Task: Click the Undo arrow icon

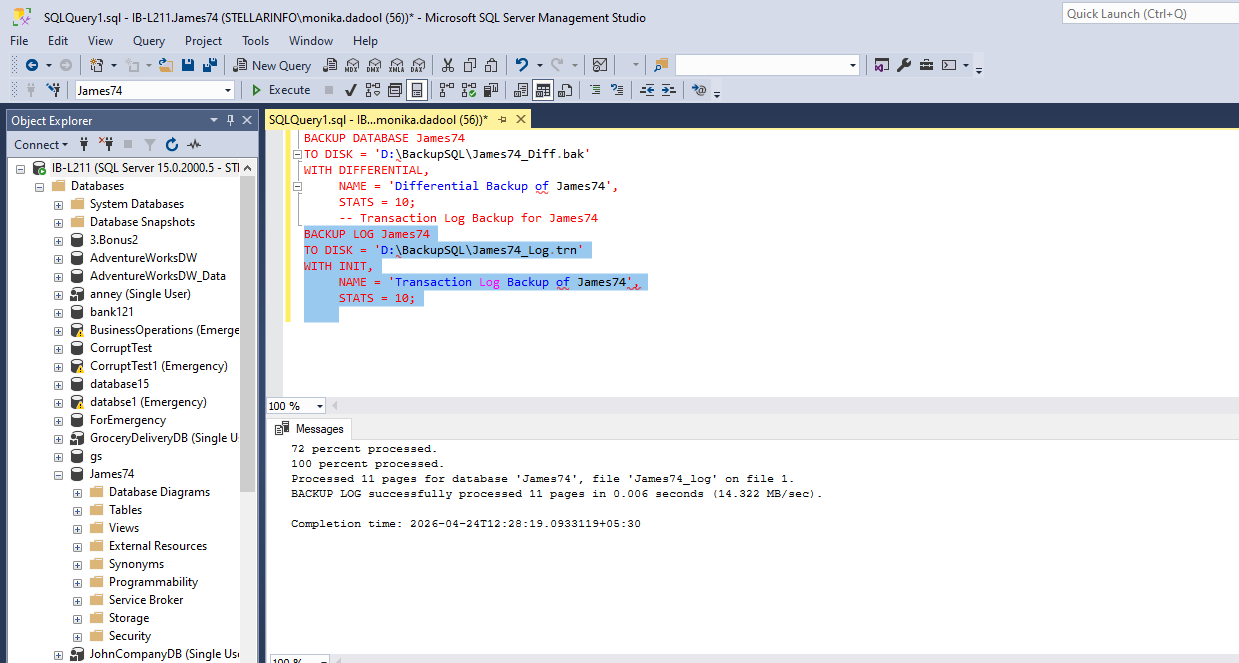Action: [522, 65]
